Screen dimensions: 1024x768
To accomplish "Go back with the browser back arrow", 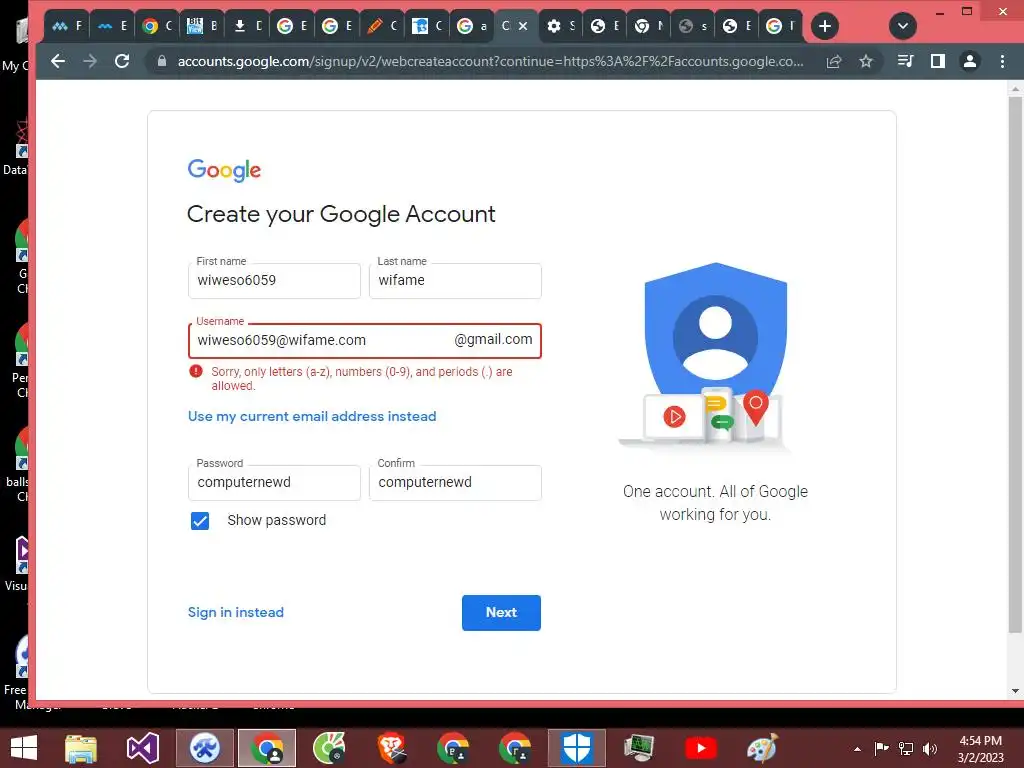I will click(x=58, y=61).
